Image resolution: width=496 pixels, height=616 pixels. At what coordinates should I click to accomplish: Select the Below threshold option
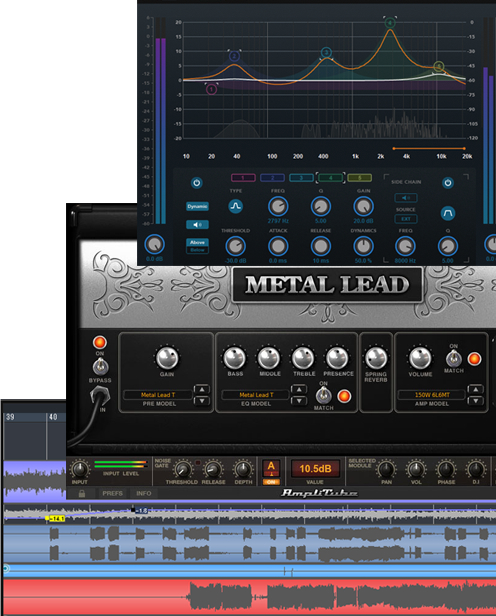point(197,250)
